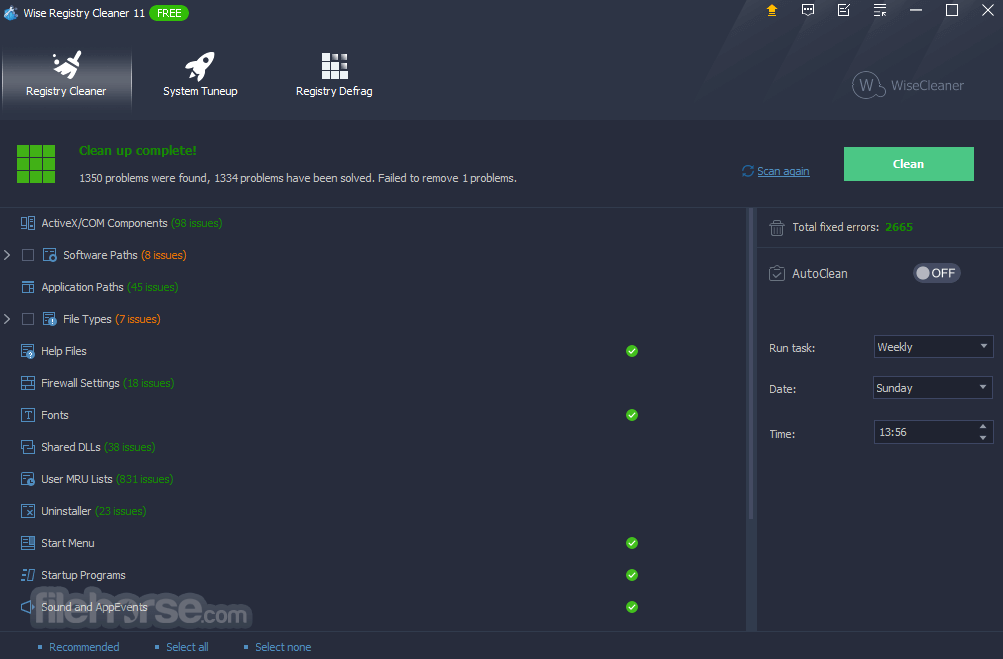Click the ActiveX/COM Components icon
The height and width of the screenshot is (659, 1003).
click(28, 223)
